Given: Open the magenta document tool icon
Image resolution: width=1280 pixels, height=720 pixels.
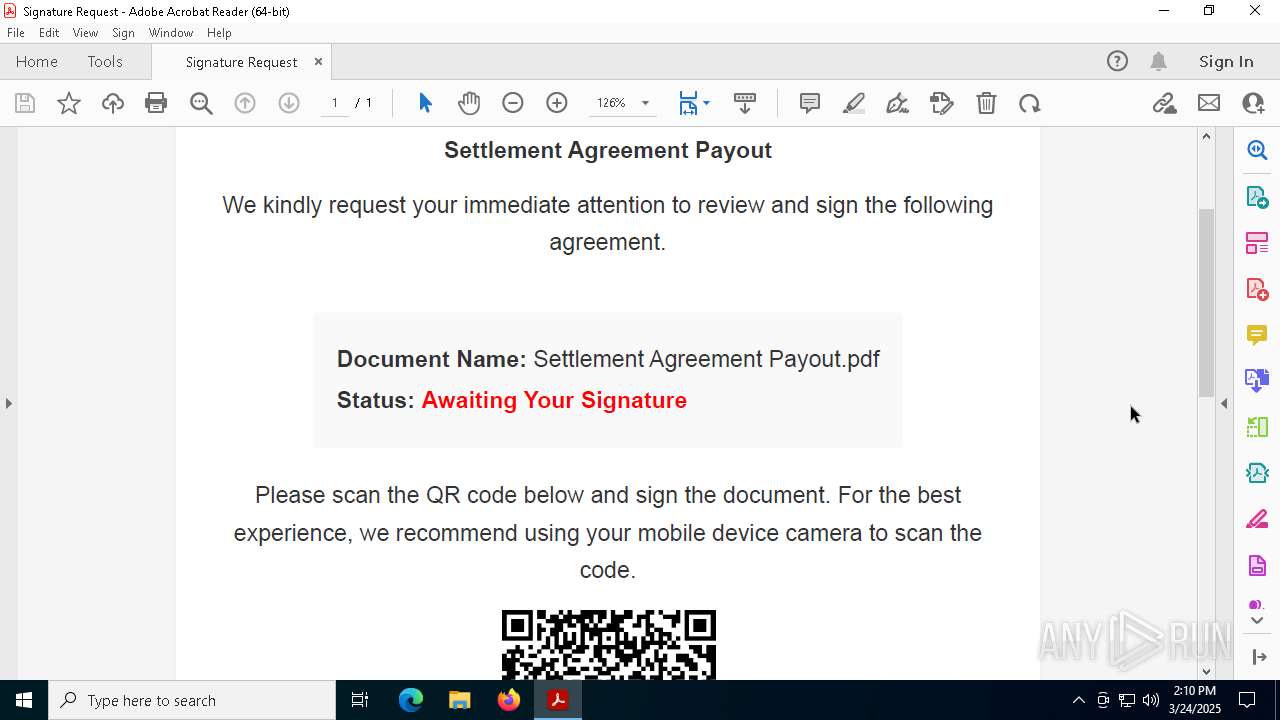Looking at the screenshot, I should pyautogui.click(x=1257, y=566).
